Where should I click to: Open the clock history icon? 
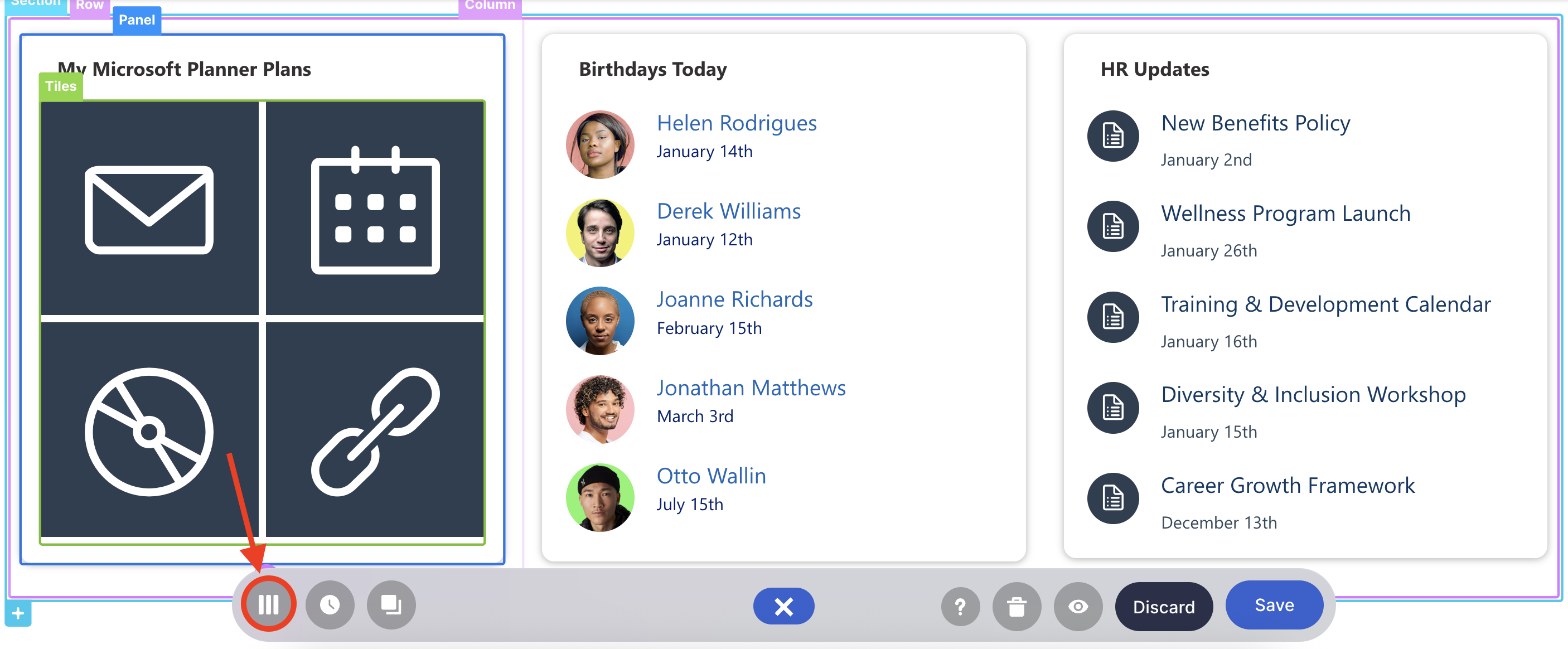pyautogui.click(x=330, y=604)
